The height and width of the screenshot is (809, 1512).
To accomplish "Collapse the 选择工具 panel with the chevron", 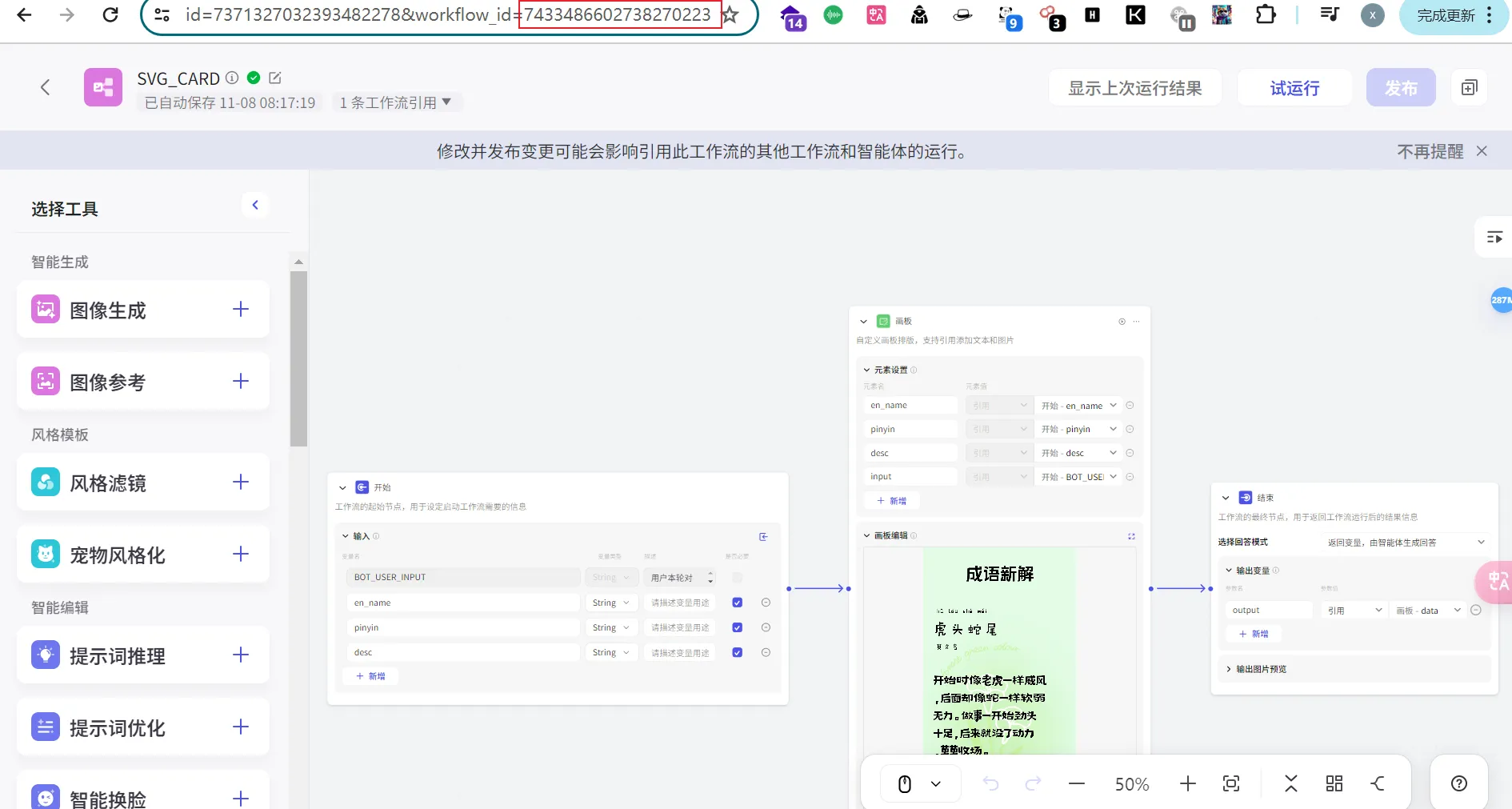I will pyautogui.click(x=255, y=205).
